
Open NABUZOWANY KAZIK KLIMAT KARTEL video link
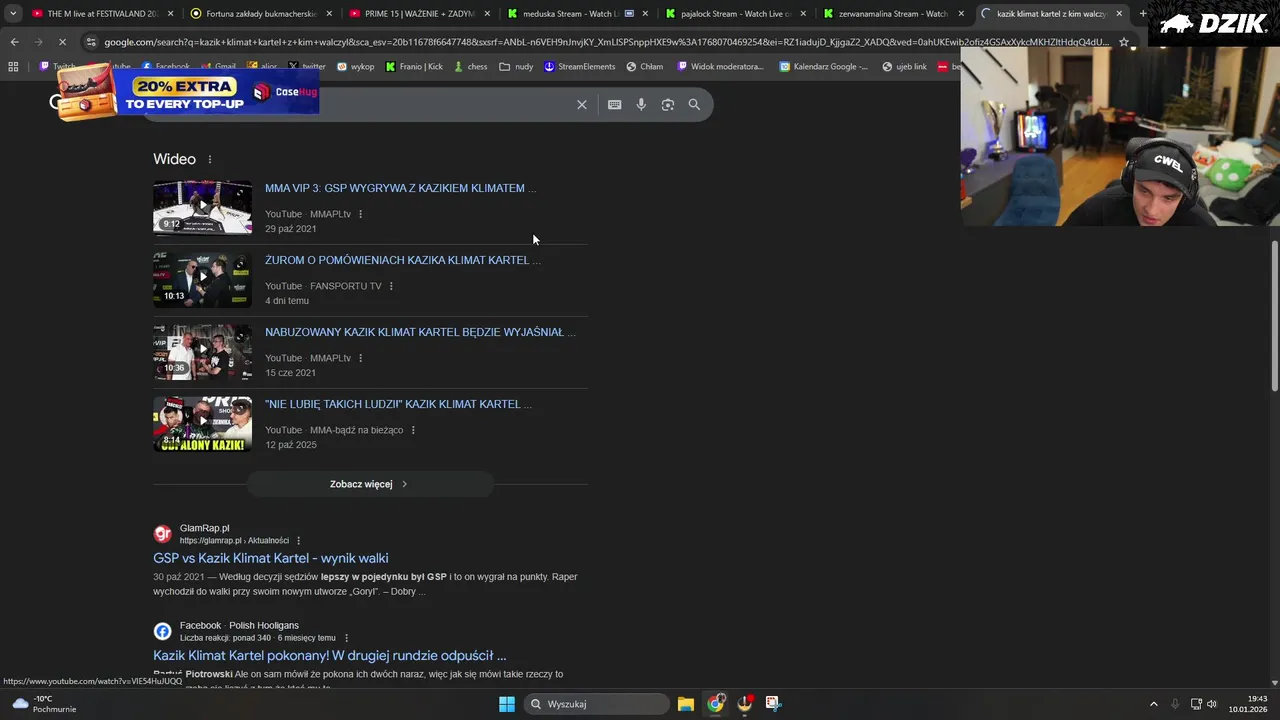(420, 332)
